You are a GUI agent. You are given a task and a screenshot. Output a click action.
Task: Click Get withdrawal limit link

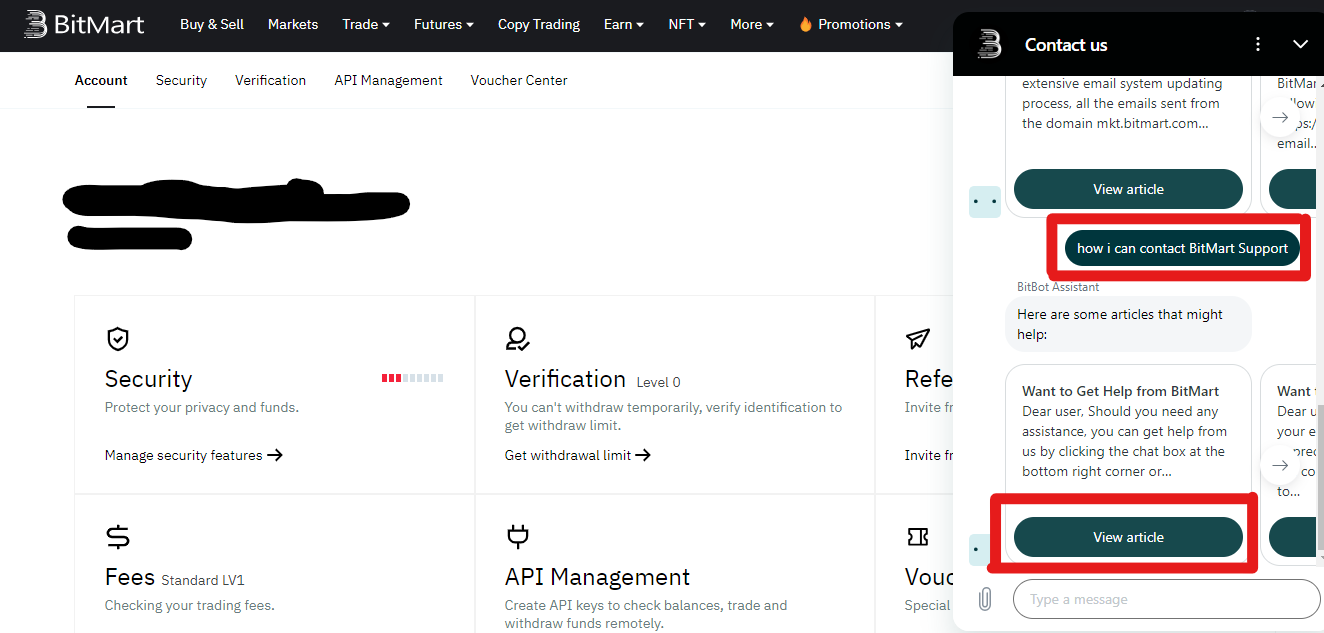click(578, 455)
